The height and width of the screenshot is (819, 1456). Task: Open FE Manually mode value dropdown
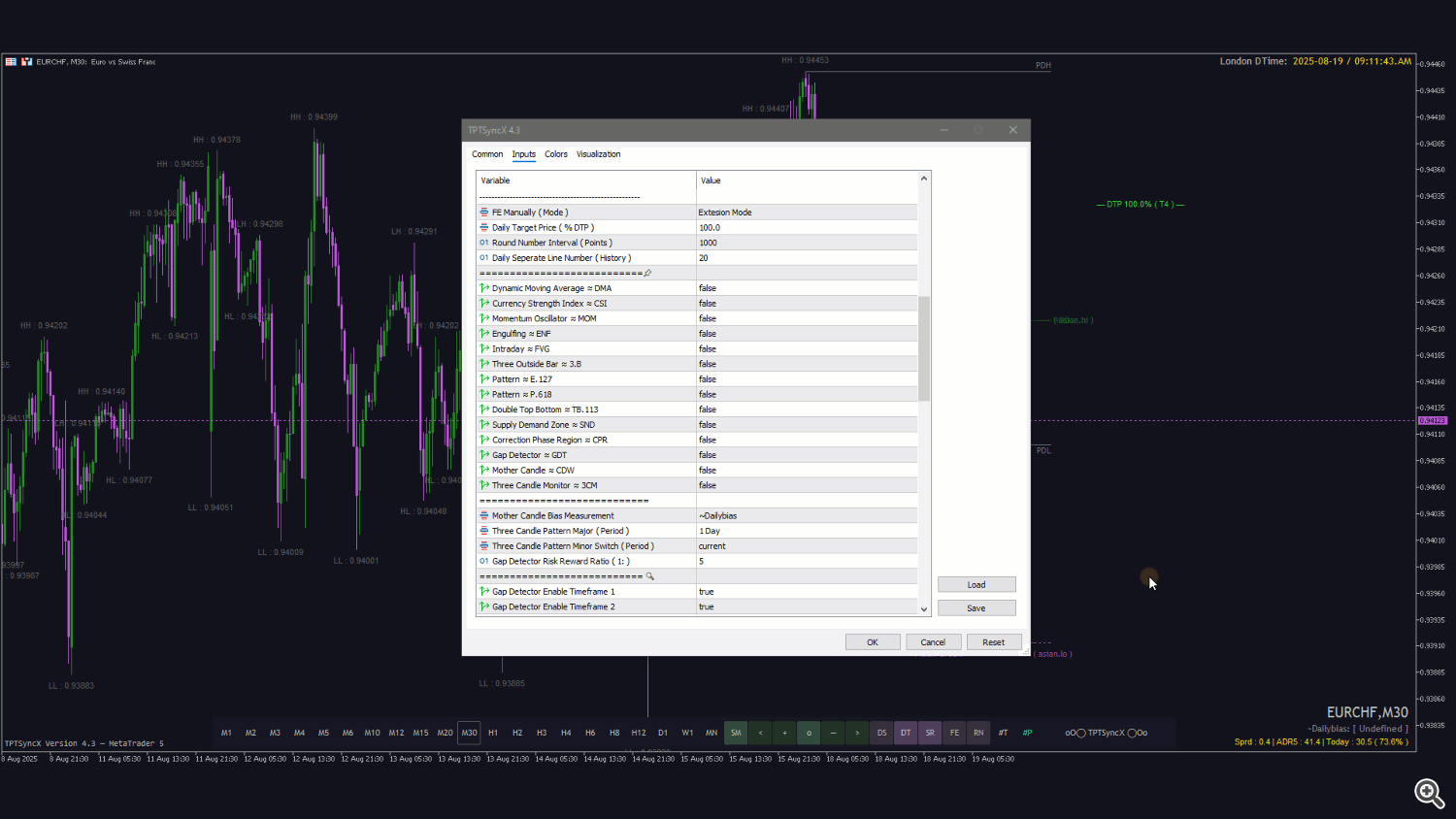806,213
